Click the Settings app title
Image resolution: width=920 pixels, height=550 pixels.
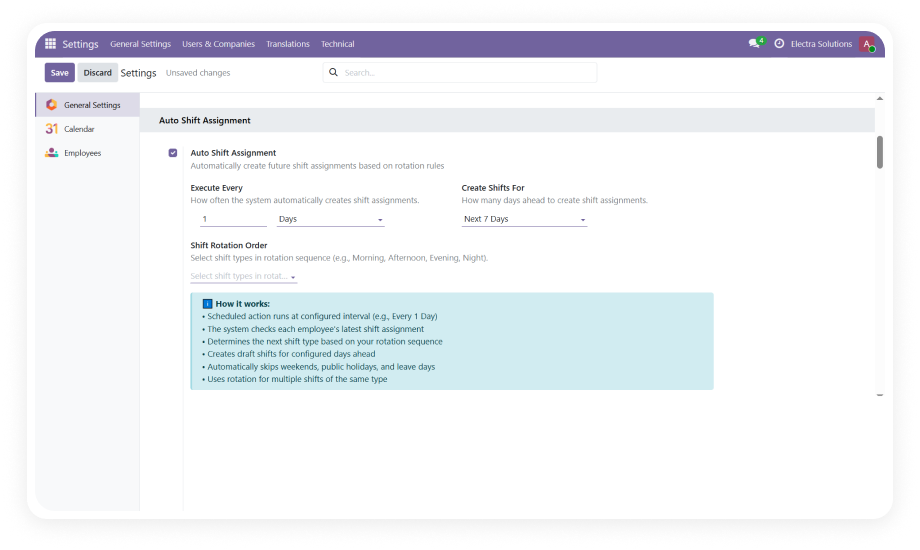80,44
